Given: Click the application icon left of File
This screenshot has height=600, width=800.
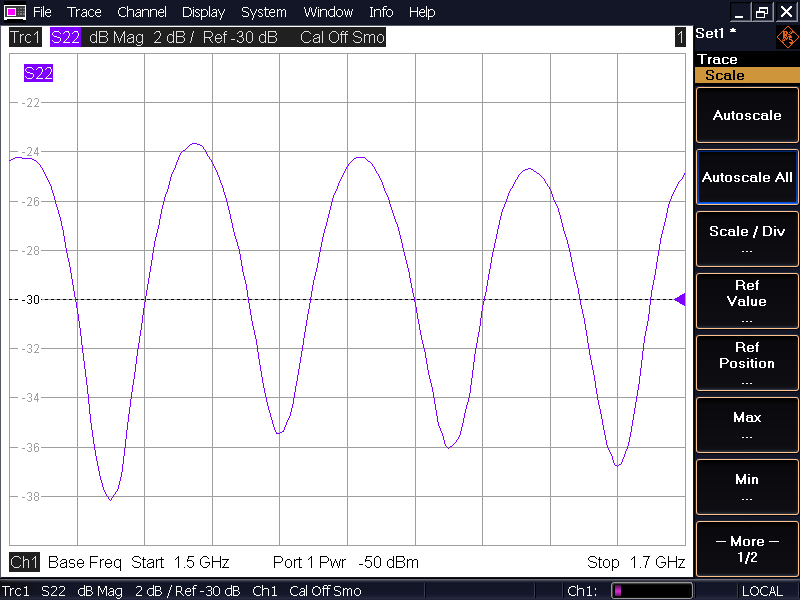Looking at the screenshot, I should 15,12.
